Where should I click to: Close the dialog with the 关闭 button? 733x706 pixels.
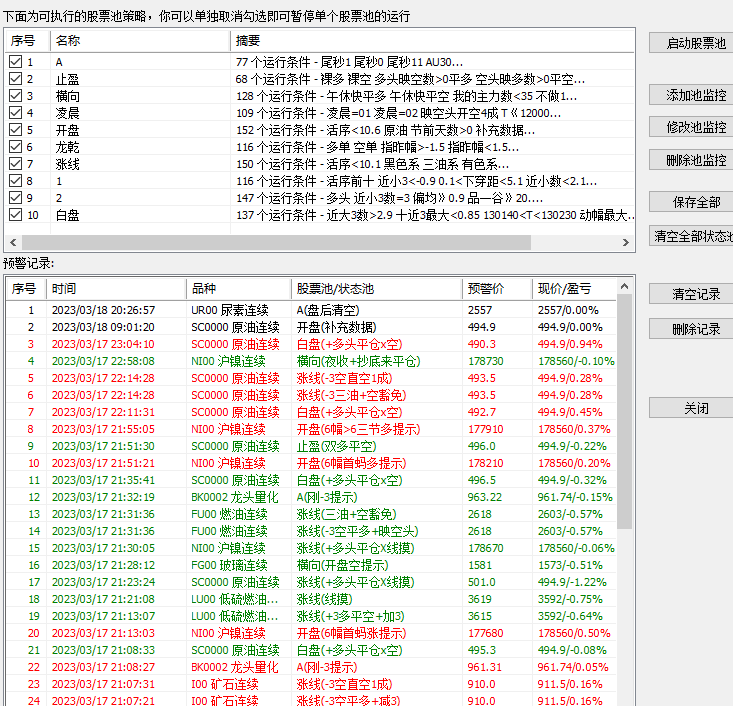692,409
